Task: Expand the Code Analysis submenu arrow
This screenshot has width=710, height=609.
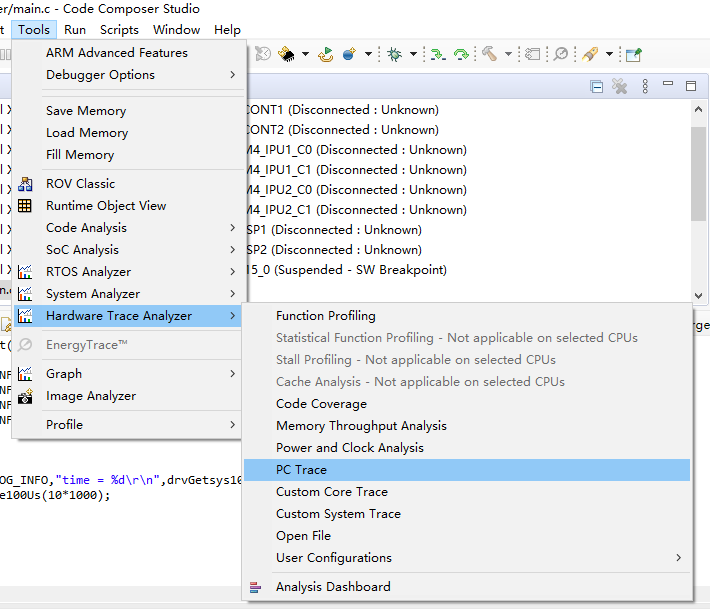Action: click(233, 228)
